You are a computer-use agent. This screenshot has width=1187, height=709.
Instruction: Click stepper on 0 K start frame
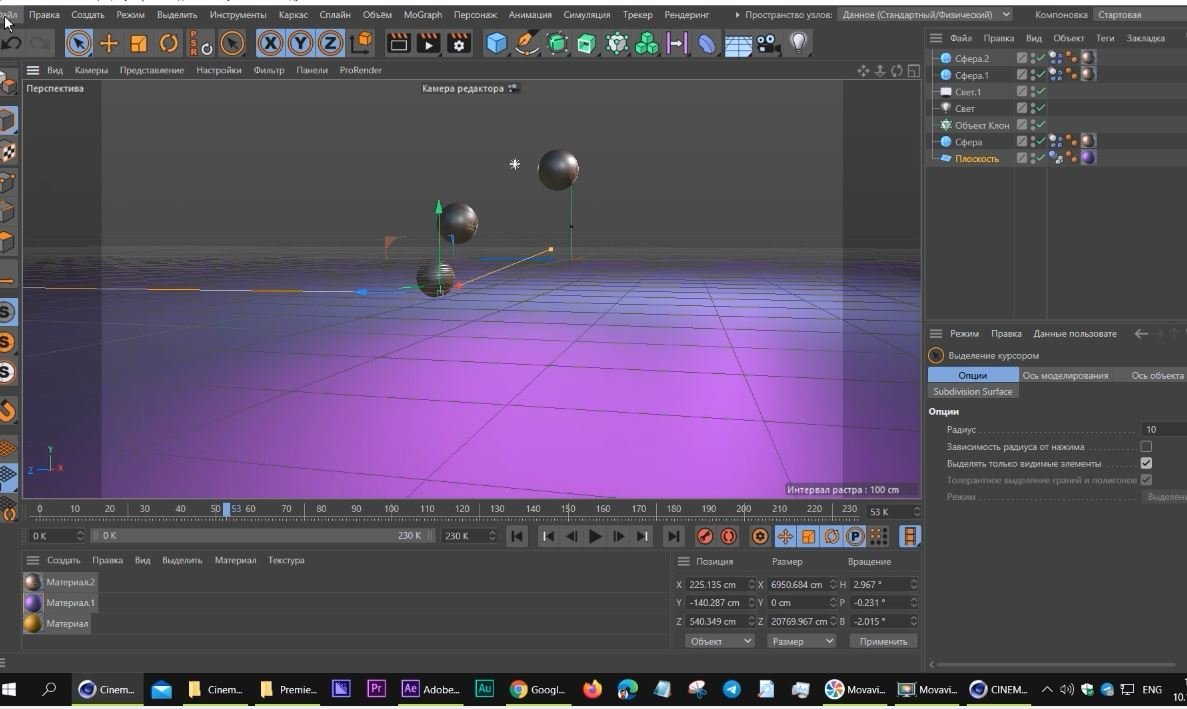(x=79, y=536)
